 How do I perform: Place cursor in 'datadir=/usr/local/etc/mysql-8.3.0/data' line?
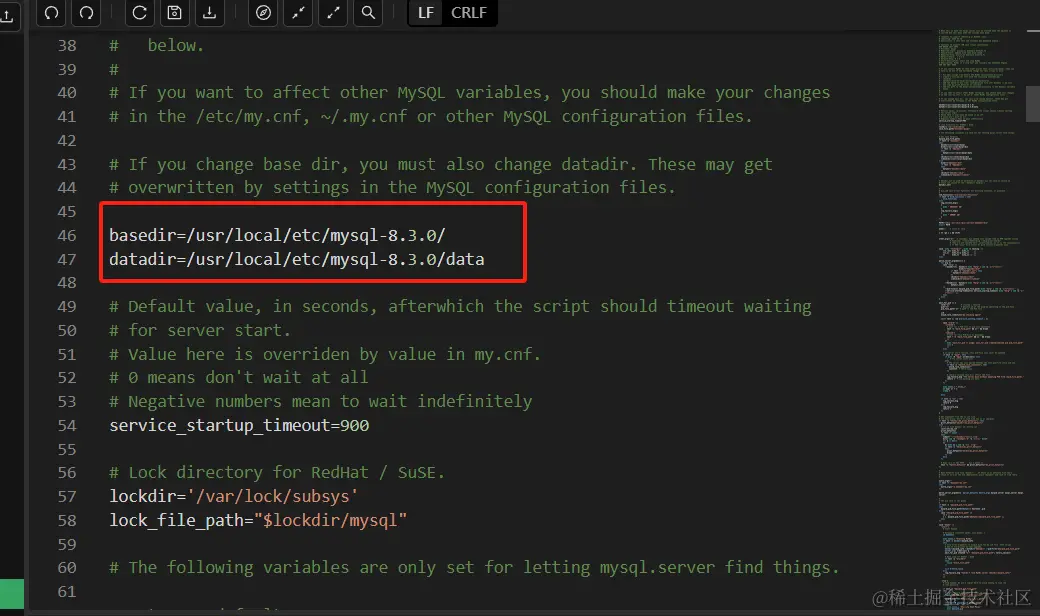[296, 259]
